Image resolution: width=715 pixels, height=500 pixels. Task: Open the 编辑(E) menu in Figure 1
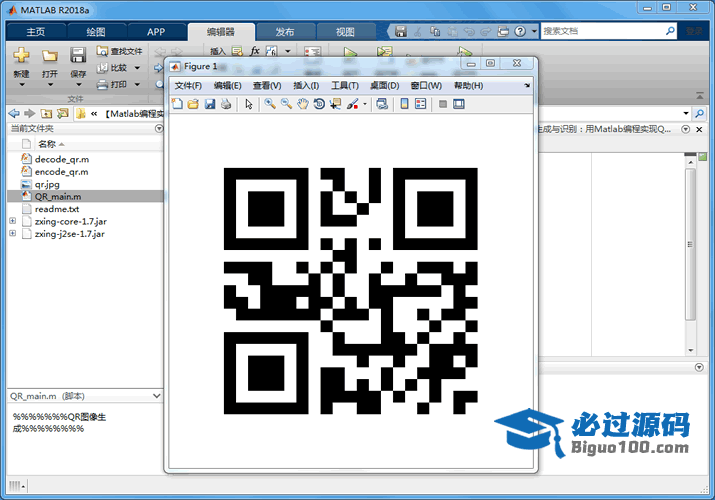[228, 86]
